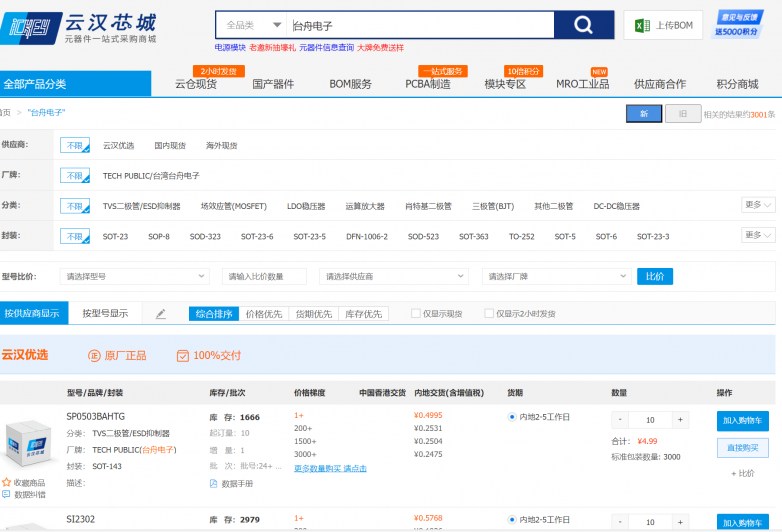Open the 云仓现货 nav item
Viewport: 782px width, 532px height.
click(196, 84)
